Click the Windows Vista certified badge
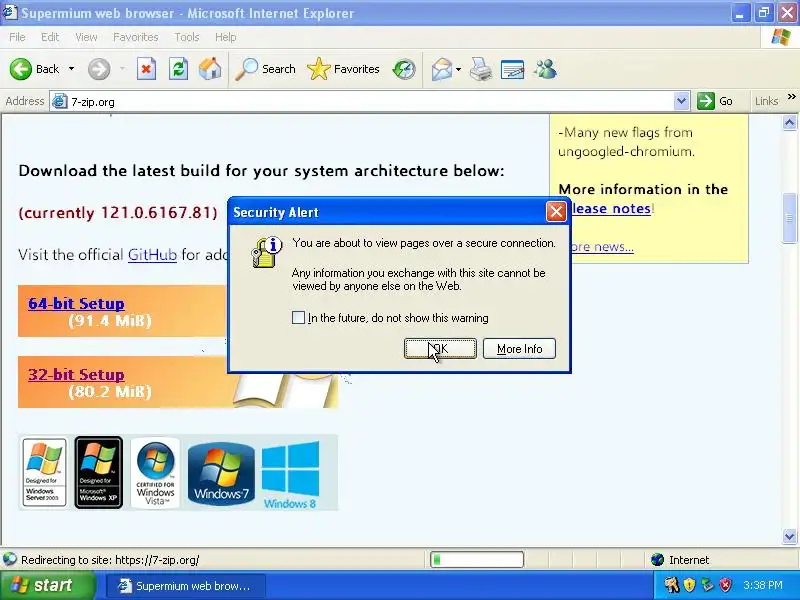The image size is (800, 600). (x=156, y=473)
